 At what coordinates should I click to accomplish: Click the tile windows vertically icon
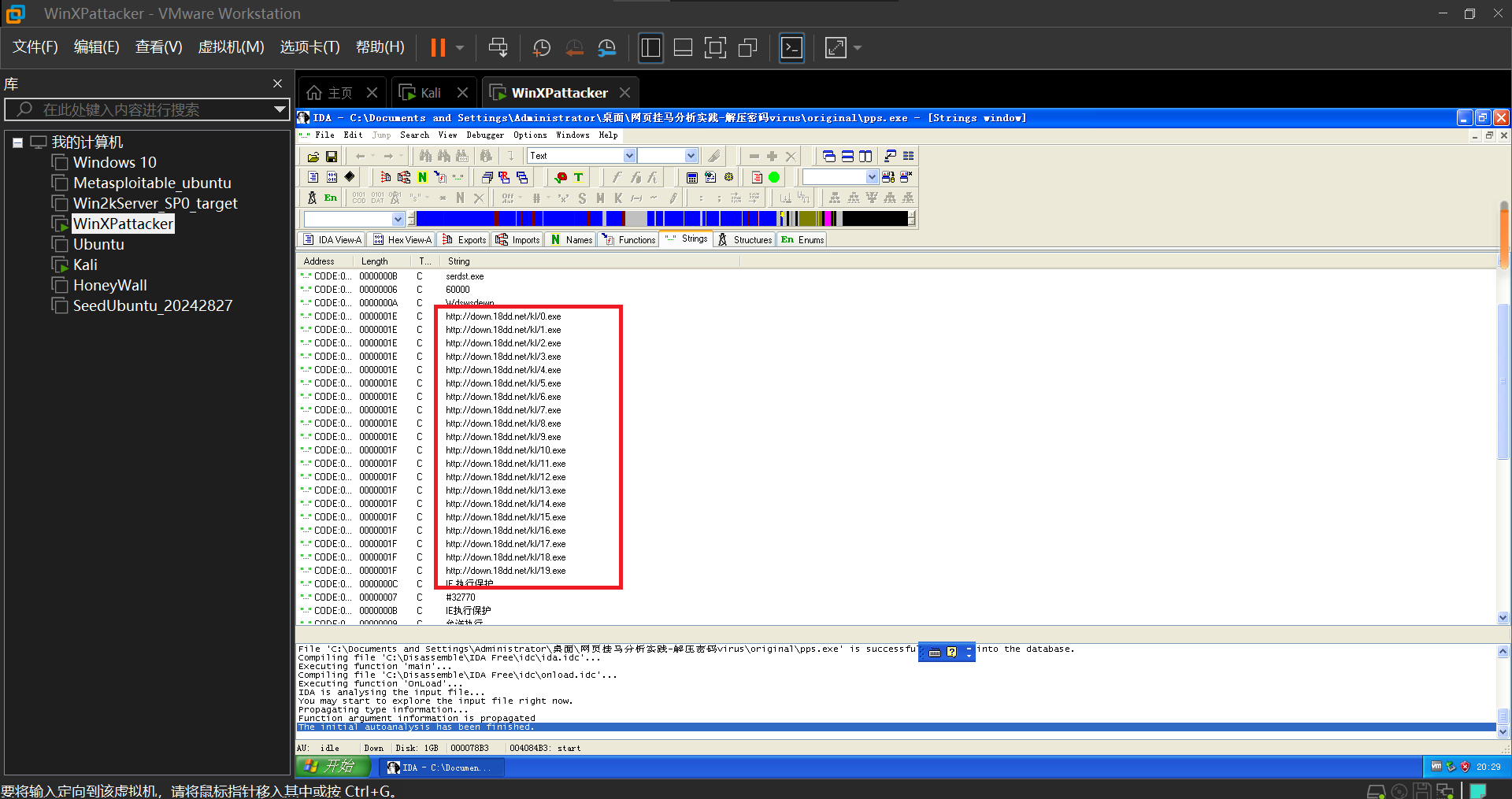point(865,156)
